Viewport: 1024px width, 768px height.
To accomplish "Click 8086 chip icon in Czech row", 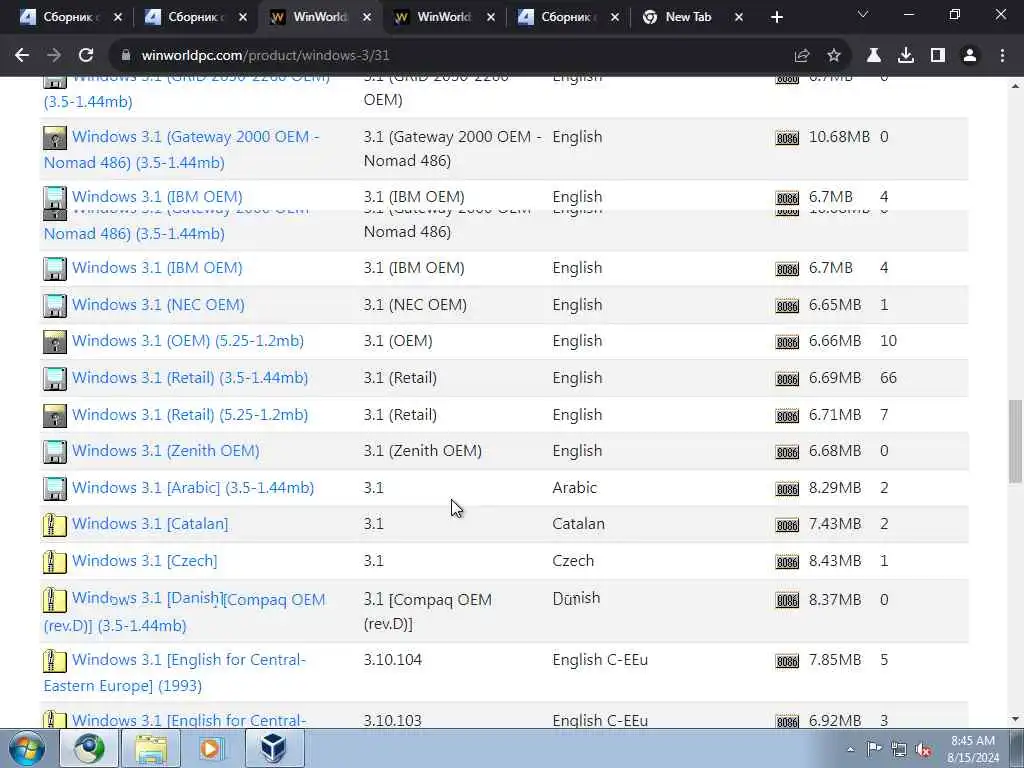I will pyautogui.click(x=787, y=562).
